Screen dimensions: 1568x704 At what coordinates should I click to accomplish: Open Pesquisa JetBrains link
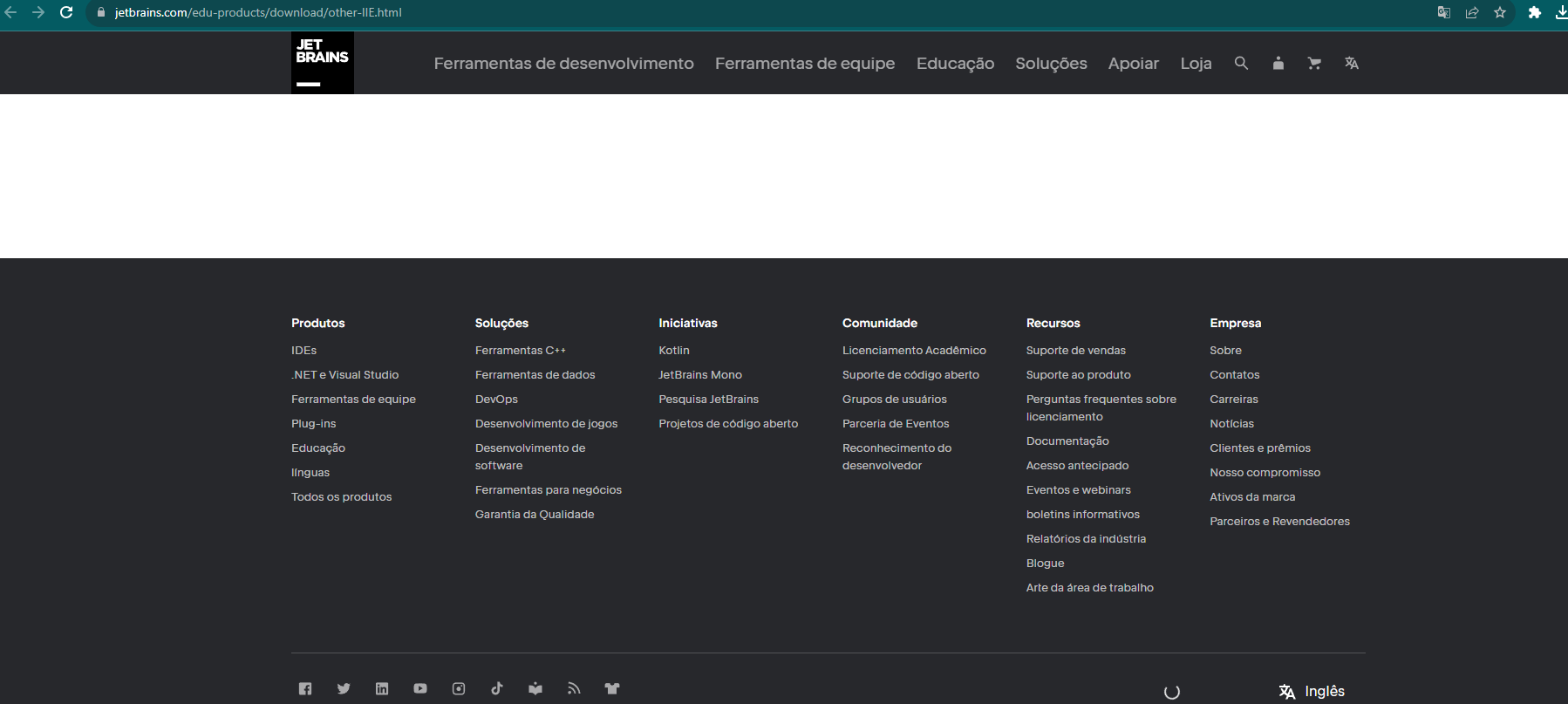708,399
